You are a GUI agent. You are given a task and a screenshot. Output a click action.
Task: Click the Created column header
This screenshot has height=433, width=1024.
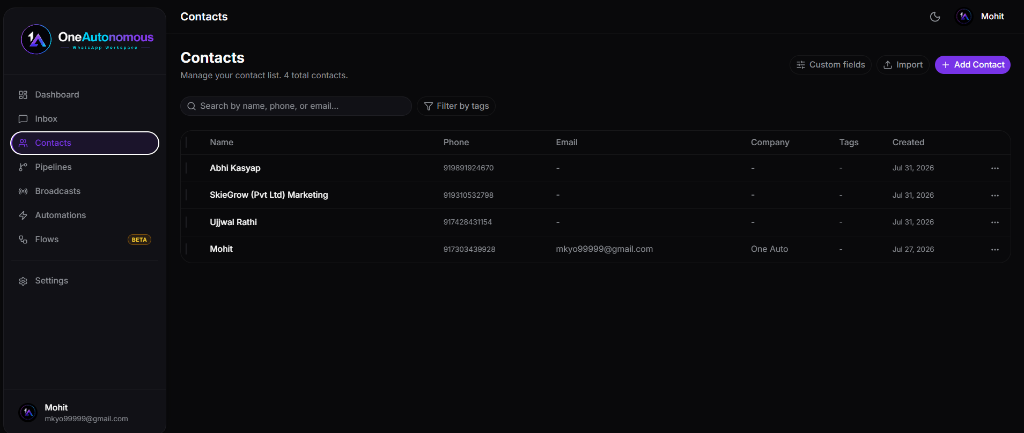click(908, 142)
